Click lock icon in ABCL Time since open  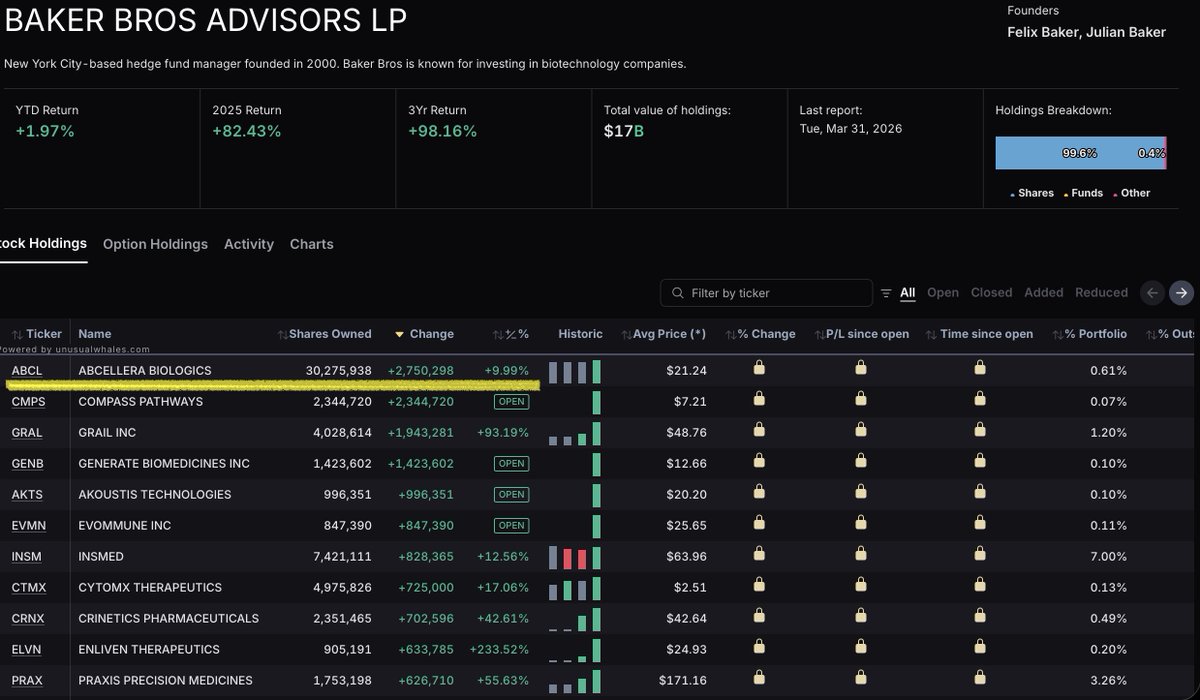[980, 368]
